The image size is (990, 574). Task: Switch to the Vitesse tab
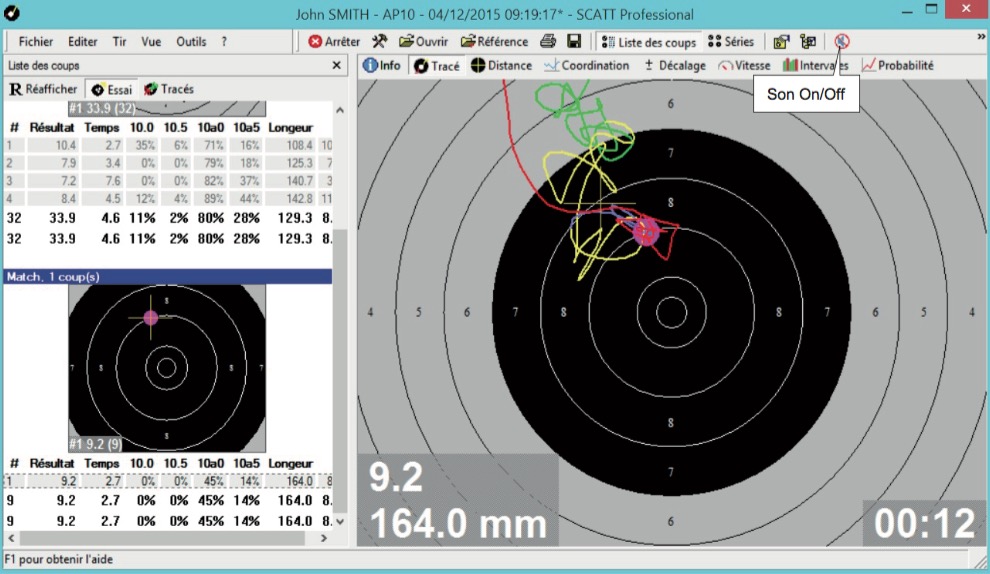tap(744, 66)
